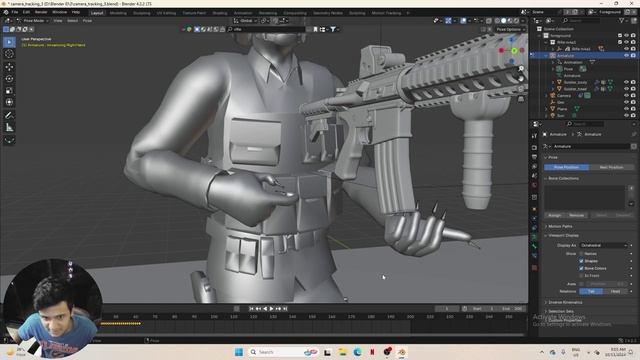
Task: Open the Scene properties tab icon
Action: (x=534, y=176)
